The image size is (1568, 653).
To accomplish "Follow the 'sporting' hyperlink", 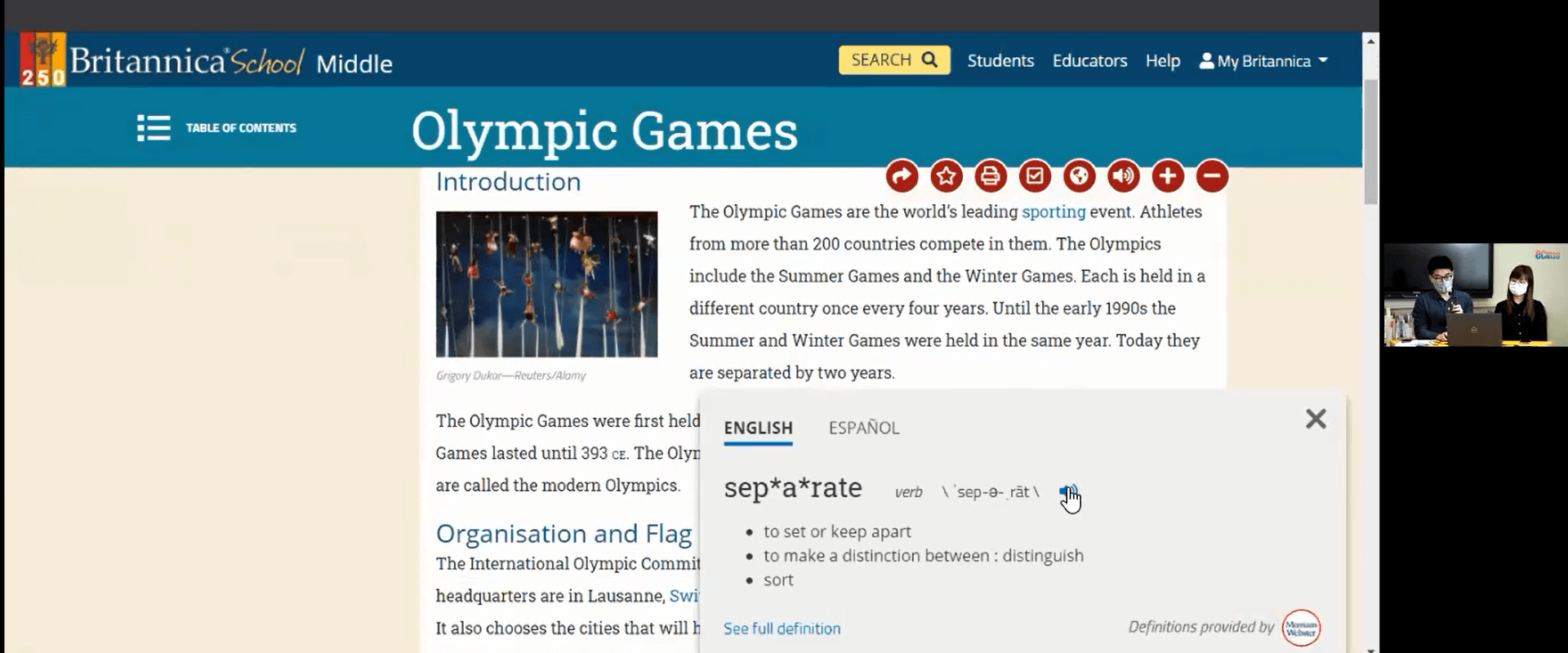I will (1053, 211).
